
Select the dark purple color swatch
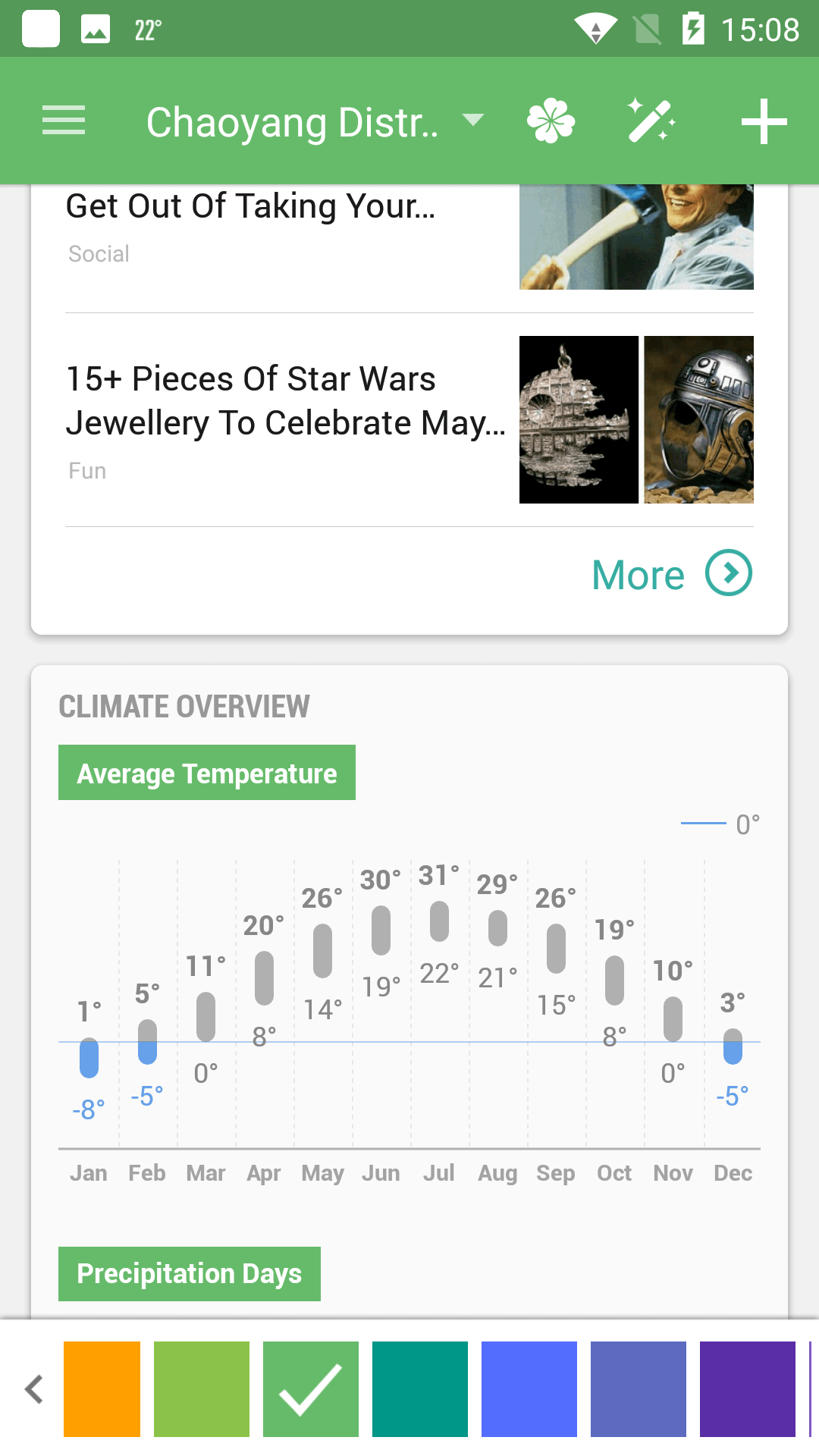(748, 1389)
